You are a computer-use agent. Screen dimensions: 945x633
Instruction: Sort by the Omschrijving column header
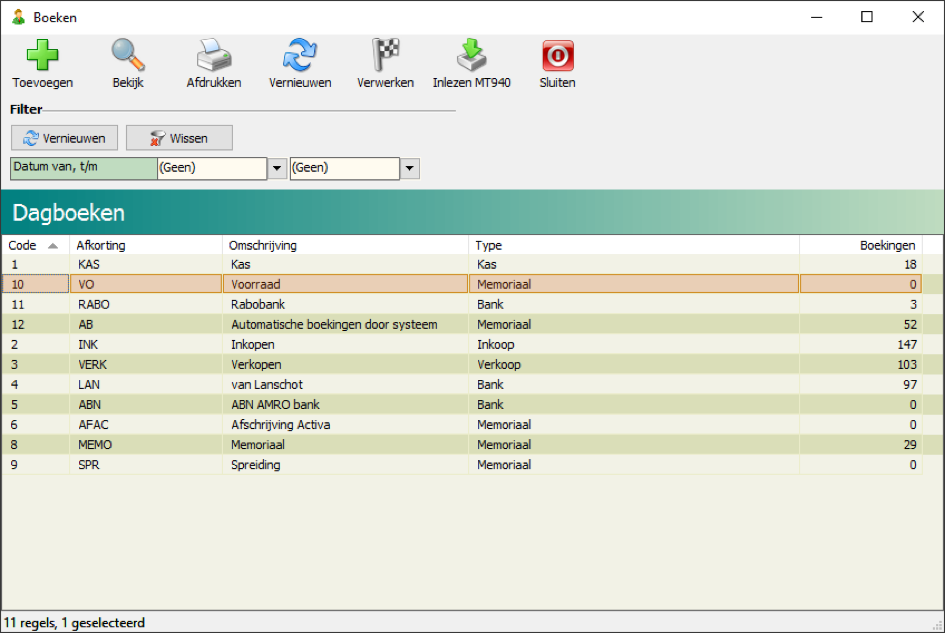point(345,245)
